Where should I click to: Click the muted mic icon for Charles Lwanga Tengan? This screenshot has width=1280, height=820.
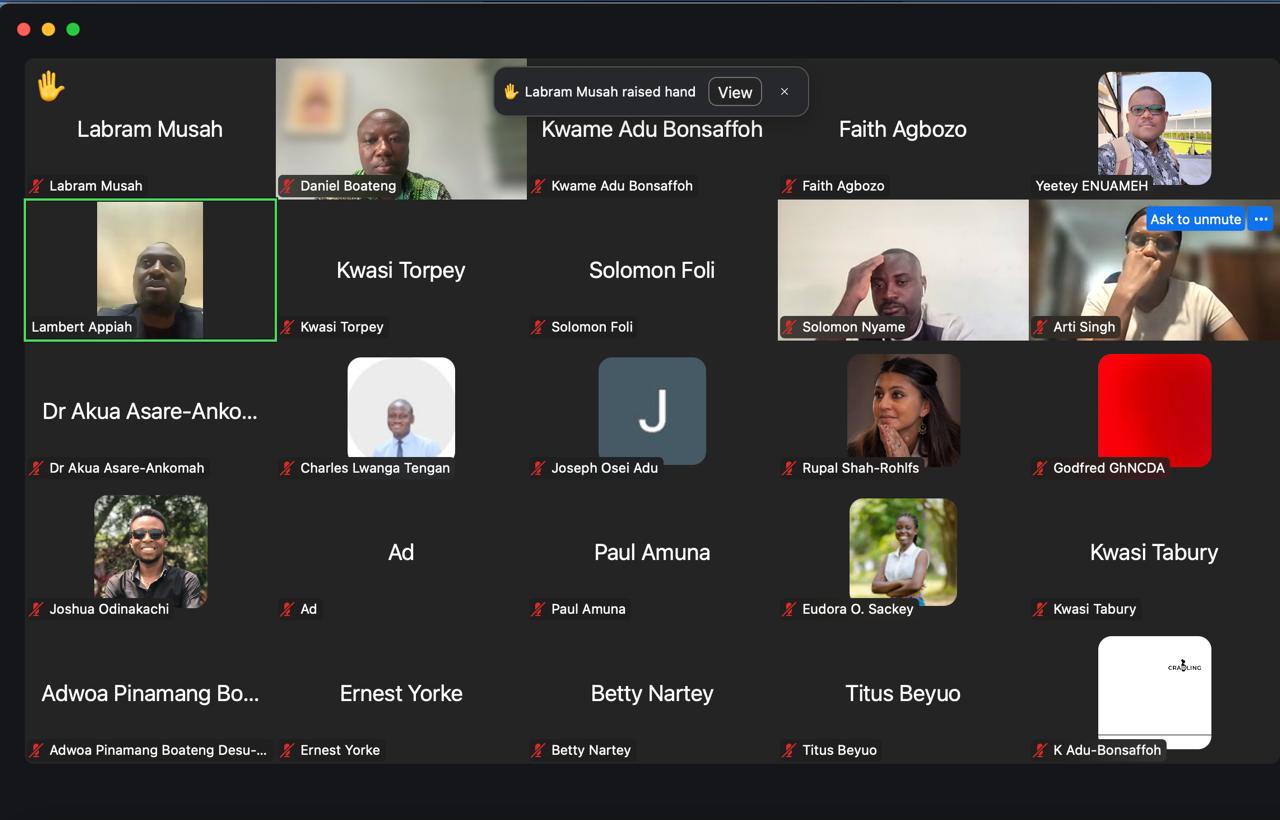tap(288, 468)
